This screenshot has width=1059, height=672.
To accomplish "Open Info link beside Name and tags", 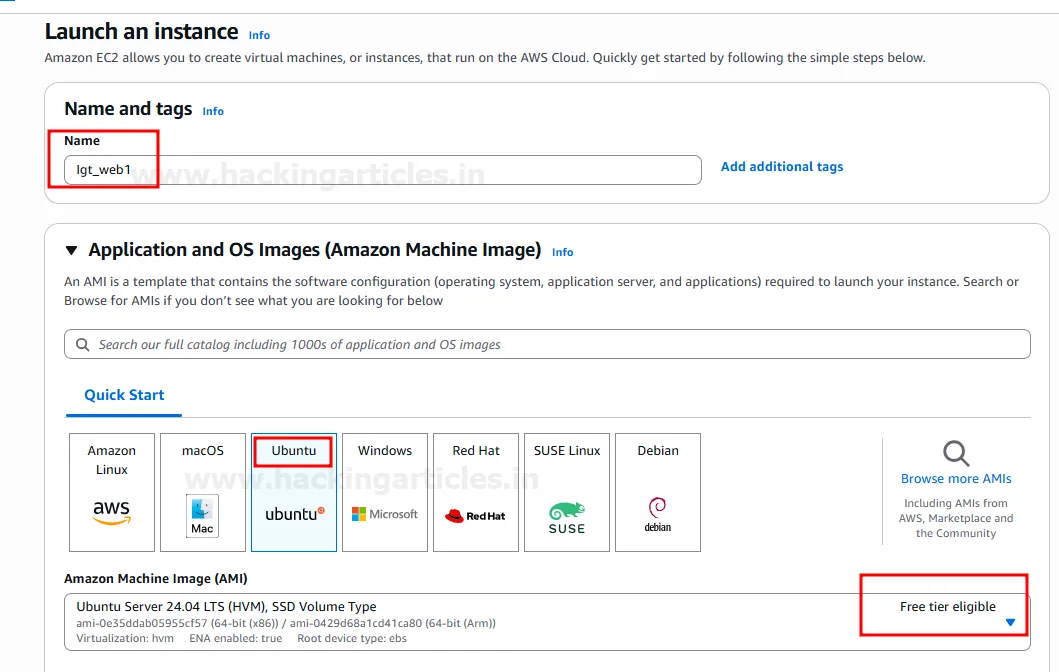I will point(213,111).
